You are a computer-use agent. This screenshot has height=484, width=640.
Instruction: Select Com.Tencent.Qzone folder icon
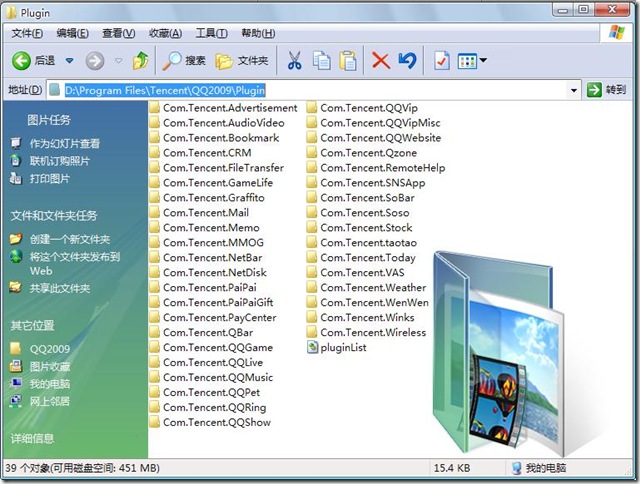click(312, 153)
